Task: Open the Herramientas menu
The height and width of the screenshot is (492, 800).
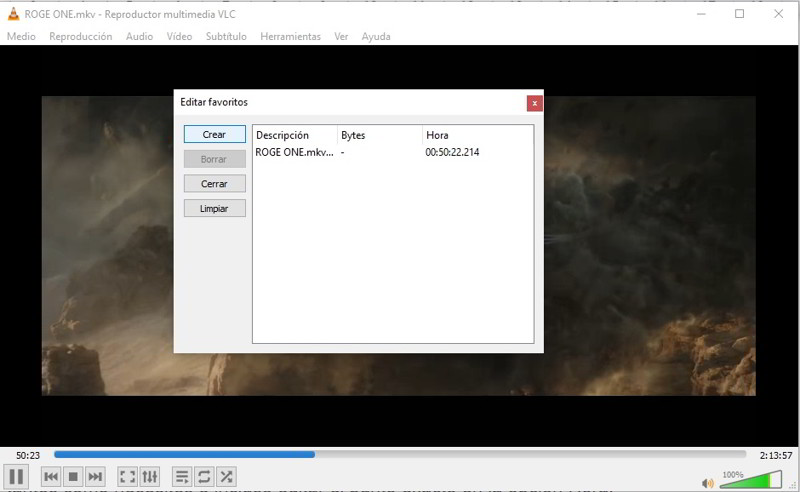Action: click(290, 37)
